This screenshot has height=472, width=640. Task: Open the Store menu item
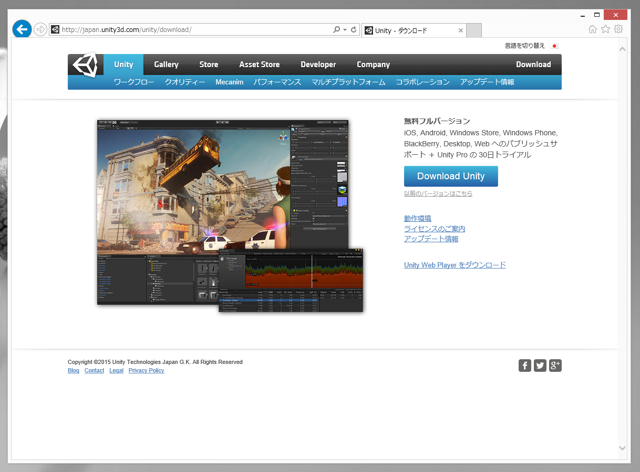209,65
